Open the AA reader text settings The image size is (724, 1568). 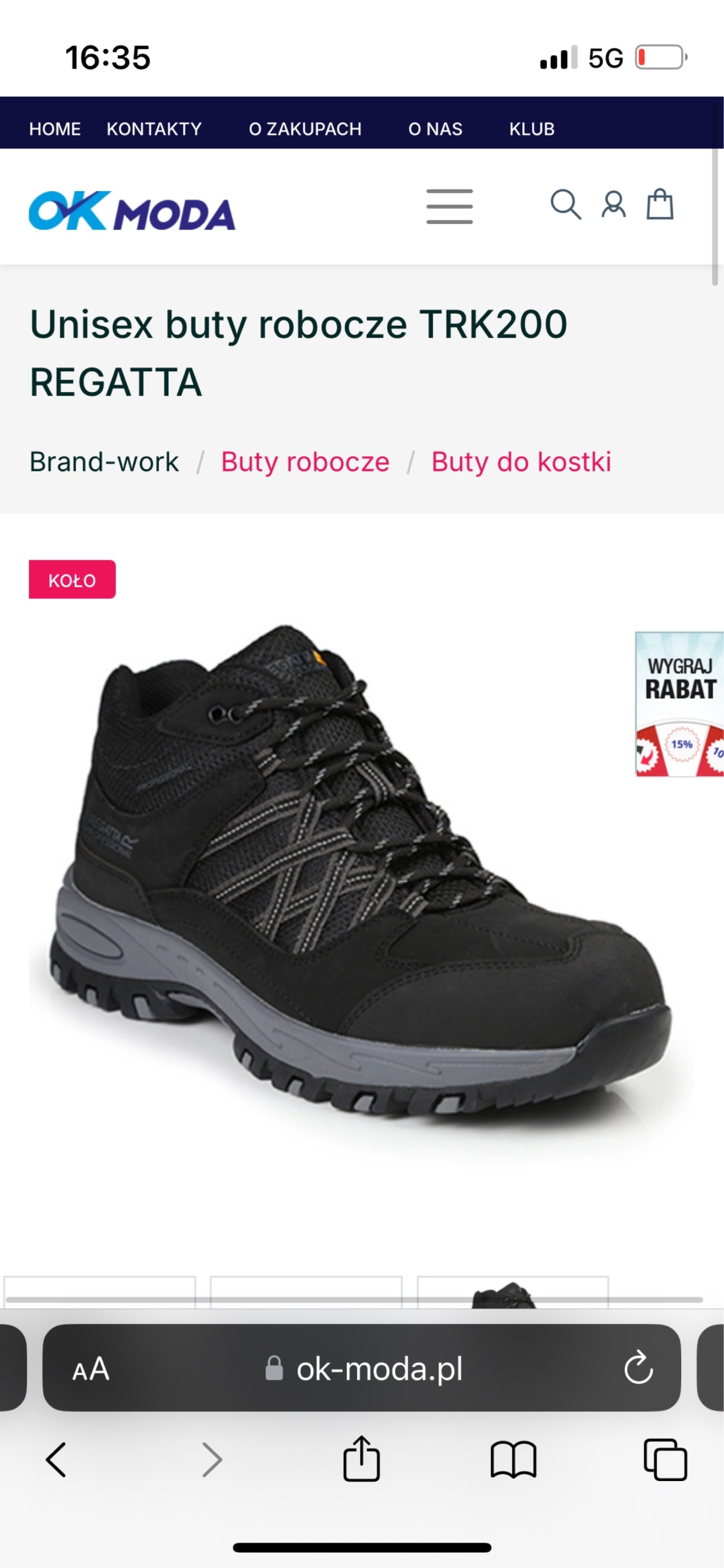click(x=91, y=1369)
